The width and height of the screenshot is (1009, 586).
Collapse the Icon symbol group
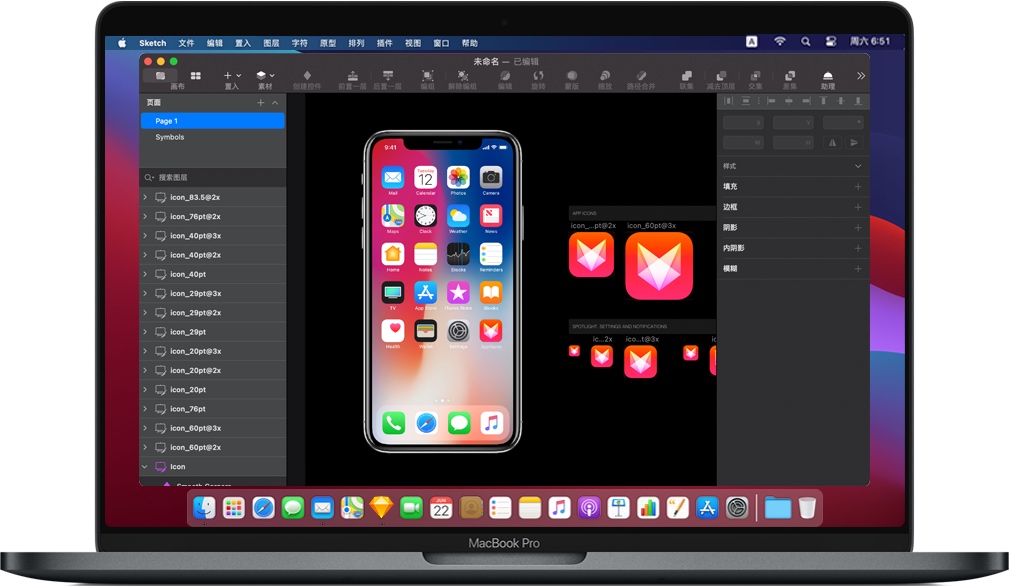(x=145, y=467)
